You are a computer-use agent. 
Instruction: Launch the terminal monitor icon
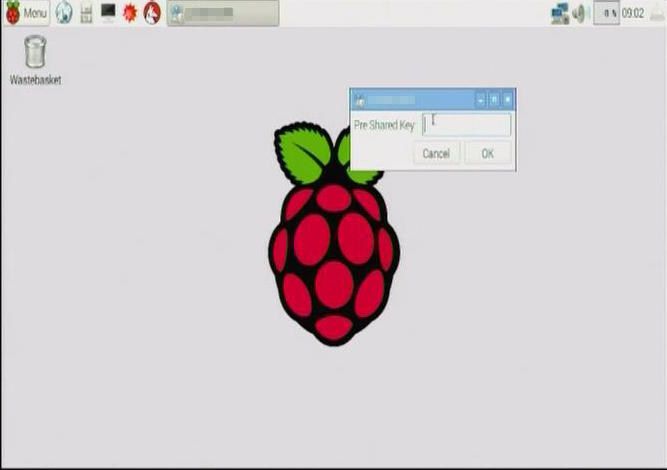pyautogui.click(x=108, y=12)
